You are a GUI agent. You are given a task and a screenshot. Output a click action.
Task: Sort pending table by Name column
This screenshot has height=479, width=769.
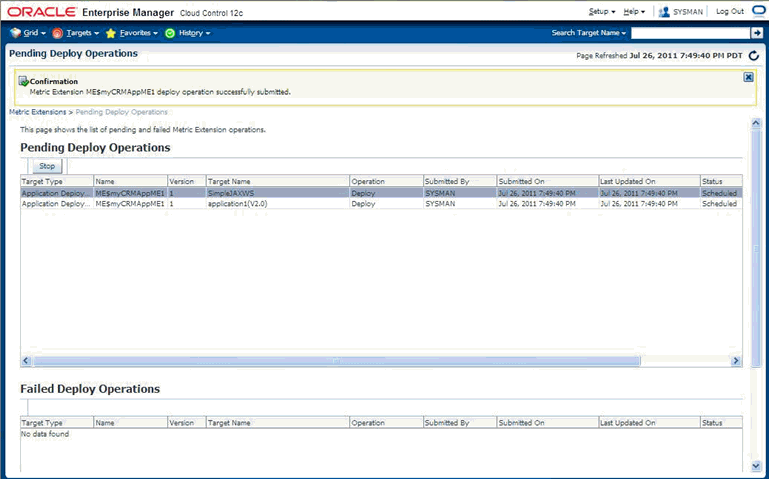pos(130,181)
